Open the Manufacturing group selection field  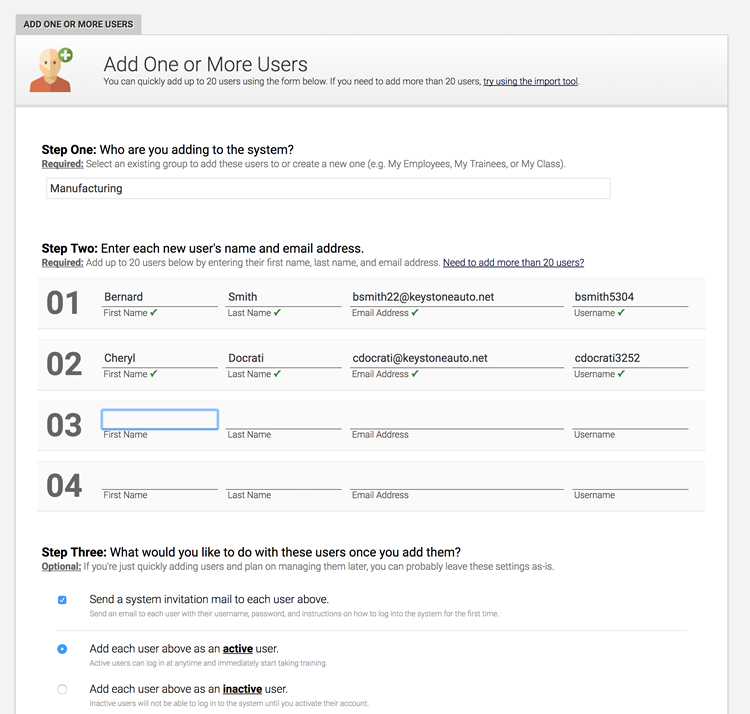328,188
